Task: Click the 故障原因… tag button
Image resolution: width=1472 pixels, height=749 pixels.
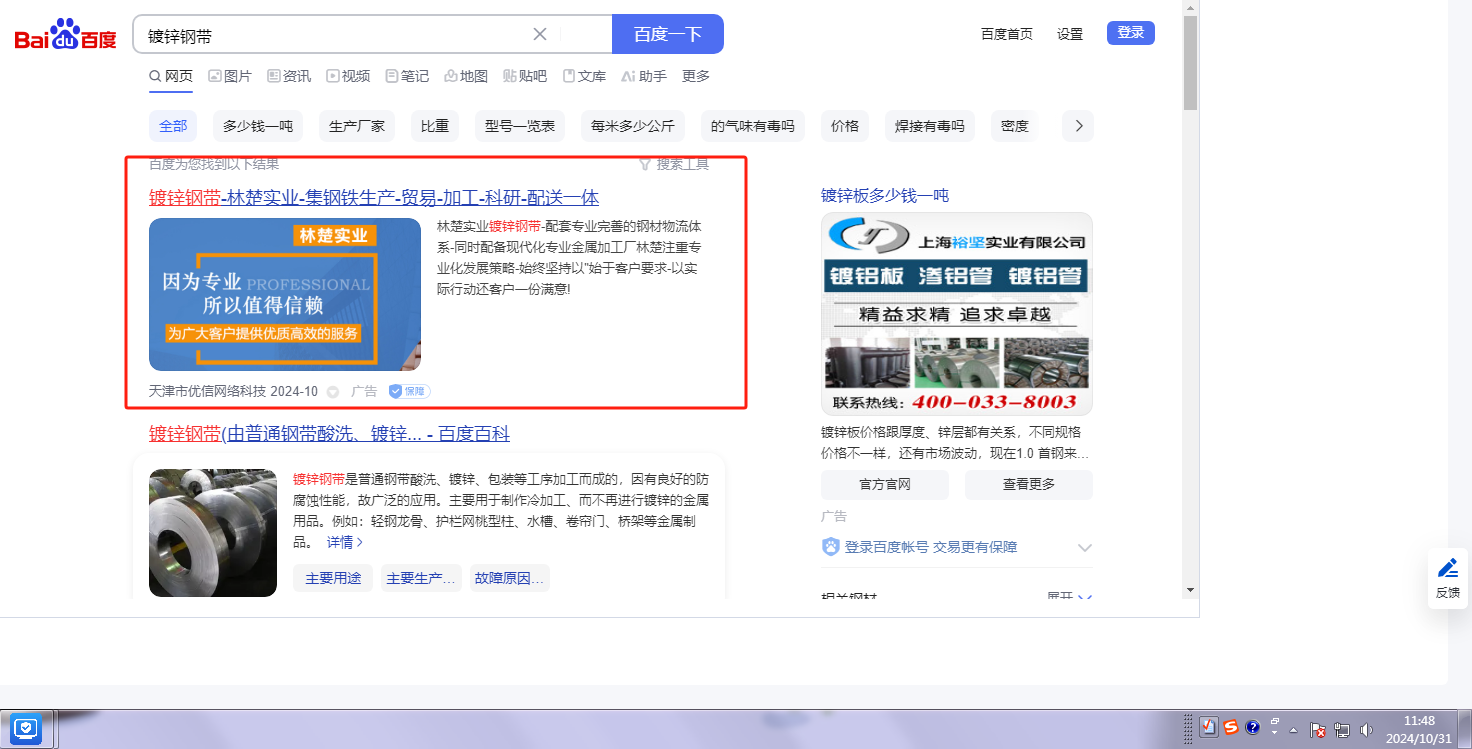Action: point(510,579)
